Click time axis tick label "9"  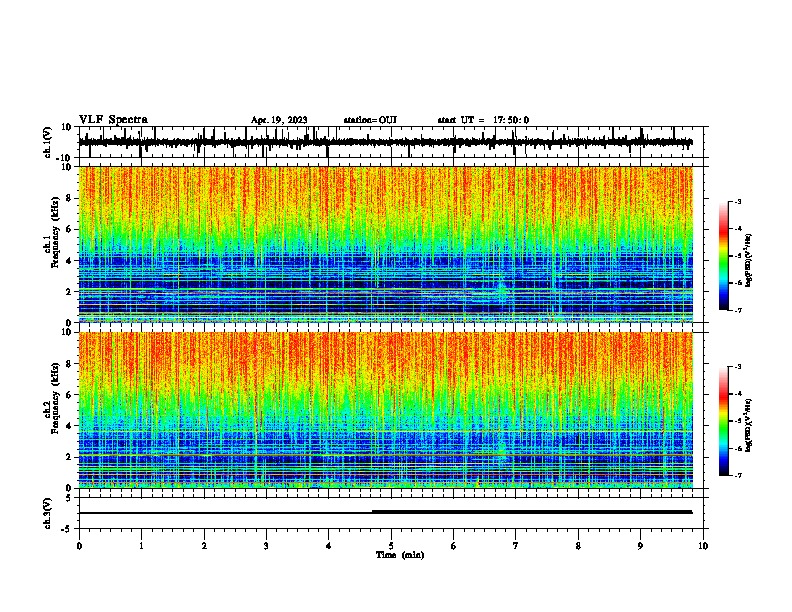tap(640, 546)
